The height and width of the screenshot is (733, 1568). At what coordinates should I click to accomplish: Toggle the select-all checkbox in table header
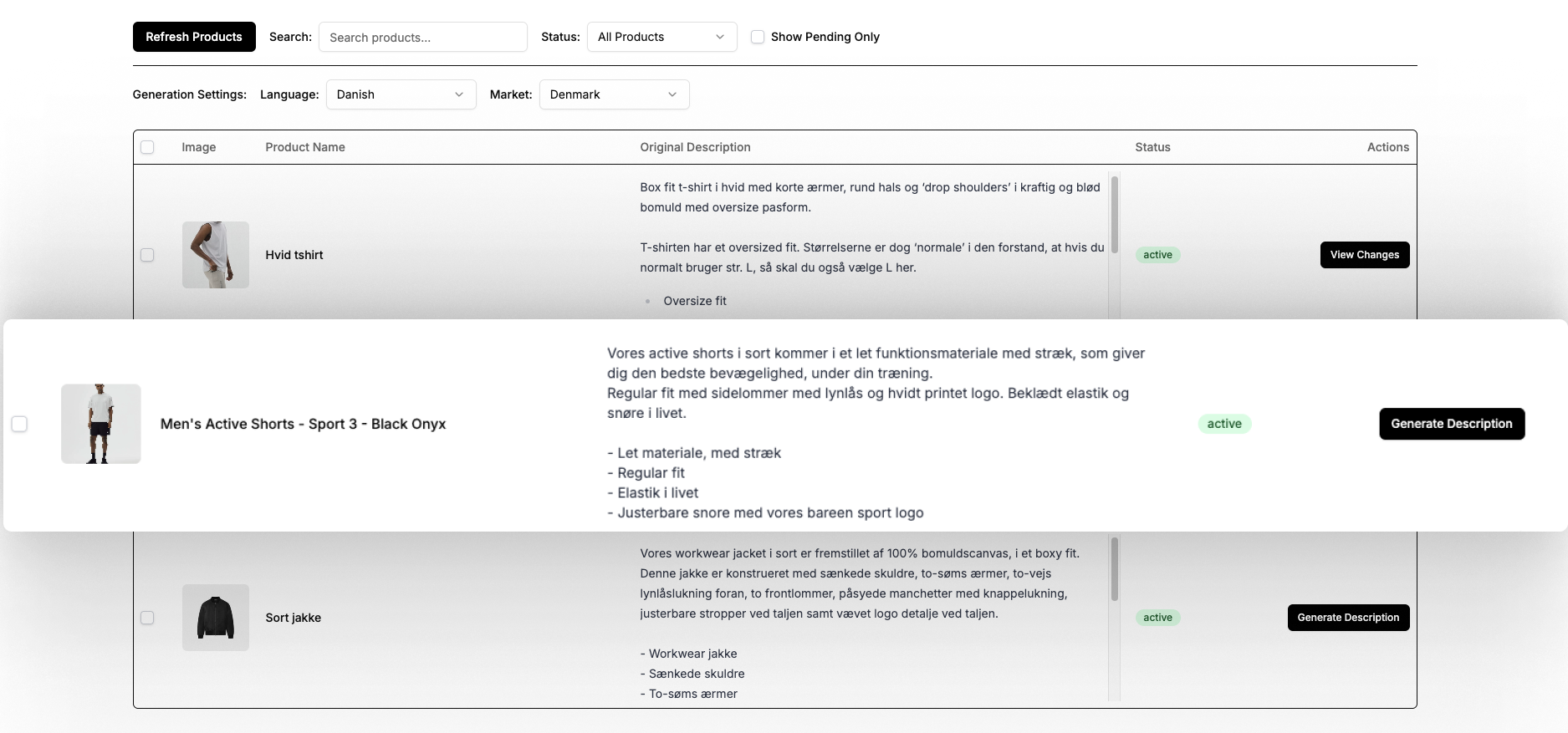147,147
